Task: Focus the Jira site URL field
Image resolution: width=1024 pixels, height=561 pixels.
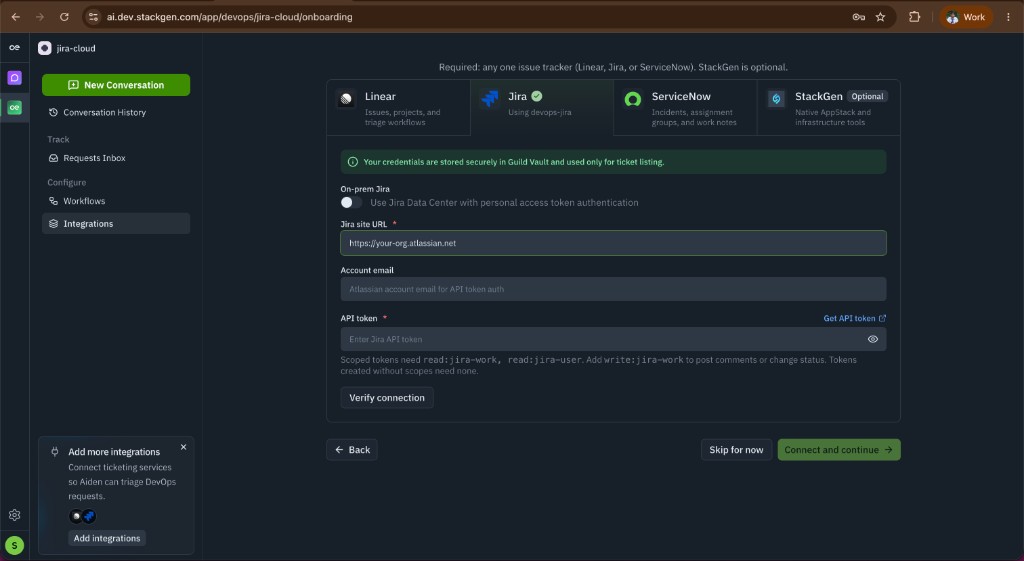Action: (x=613, y=243)
